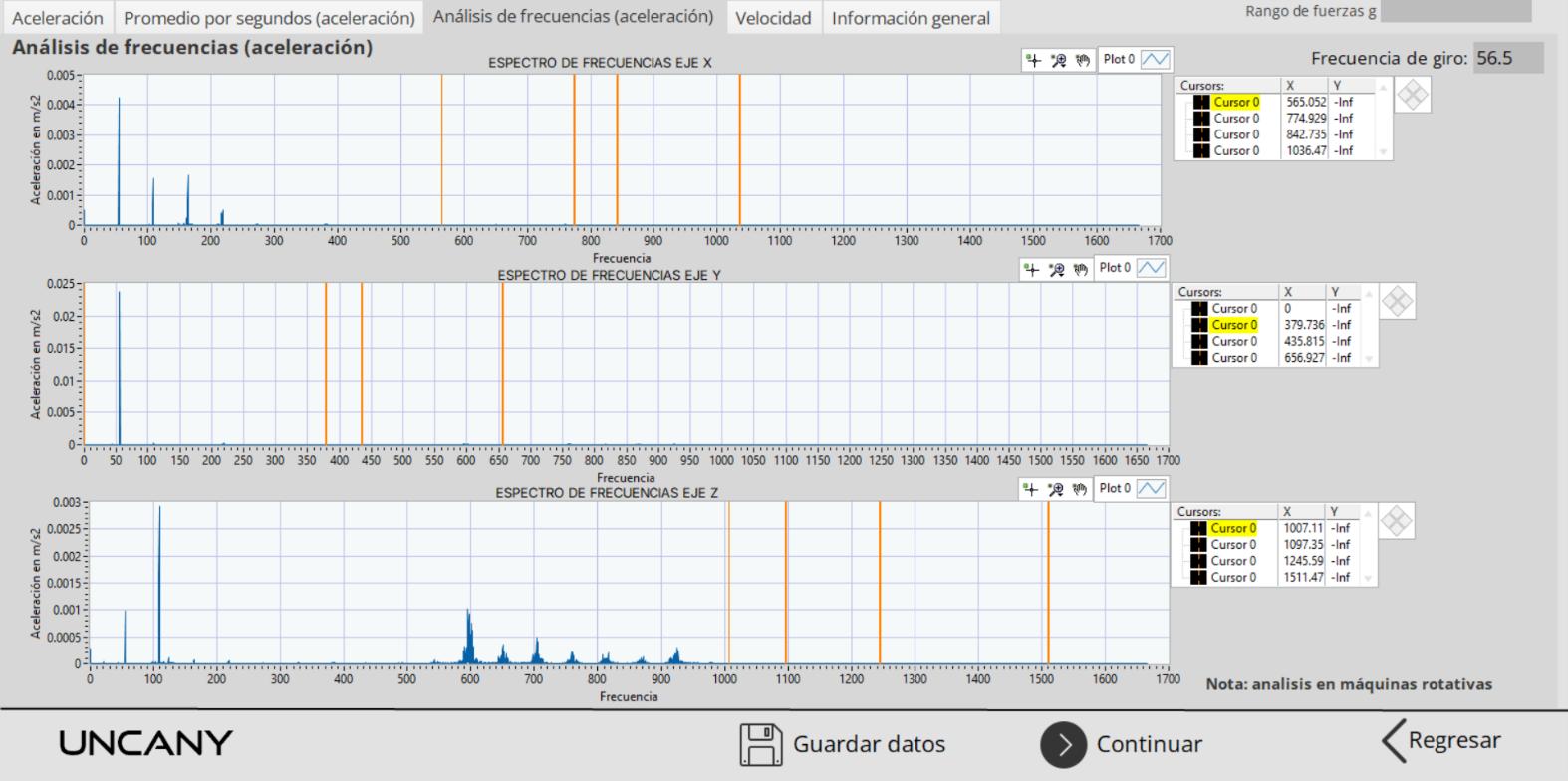The height and width of the screenshot is (781, 1568).
Task: Select the pan hand tool on EJE Z graph
Action: point(1080,489)
